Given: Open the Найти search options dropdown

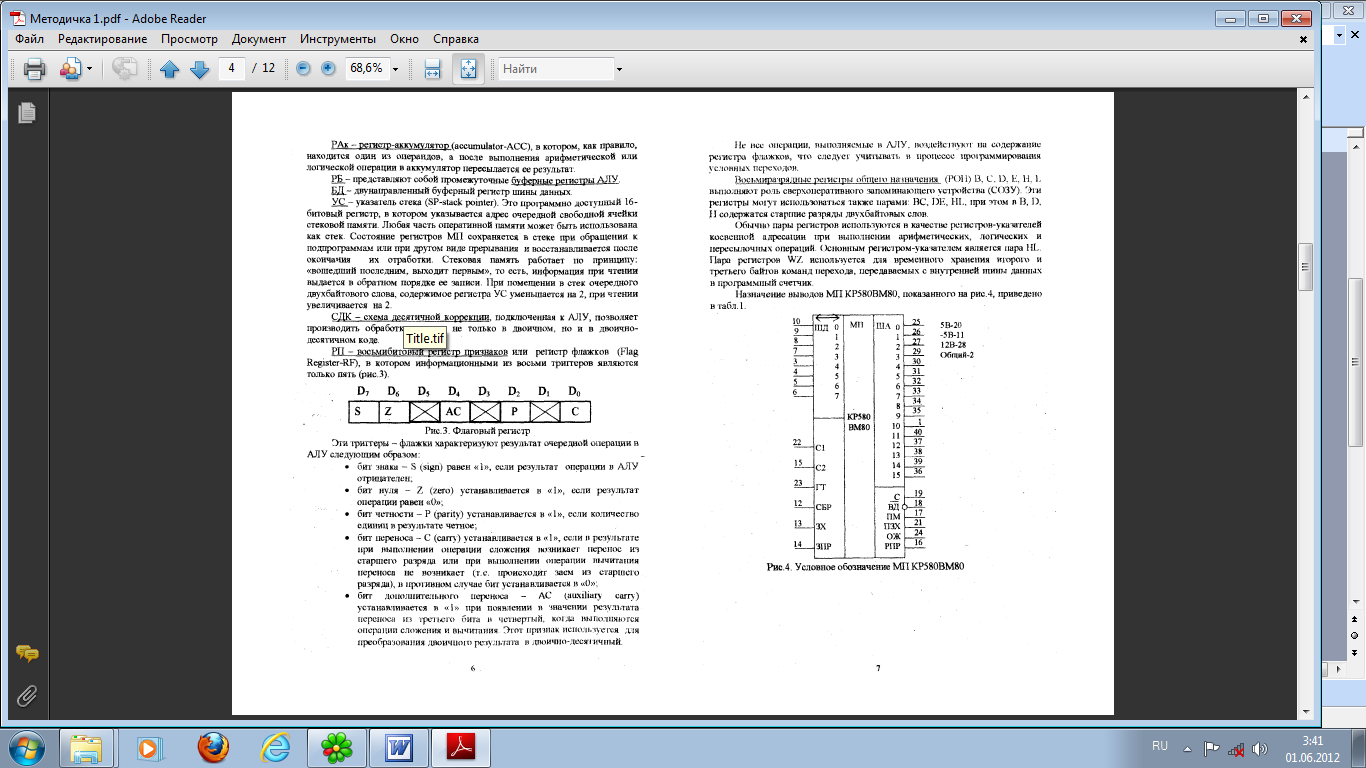Looking at the screenshot, I should click(x=620, y=69).
